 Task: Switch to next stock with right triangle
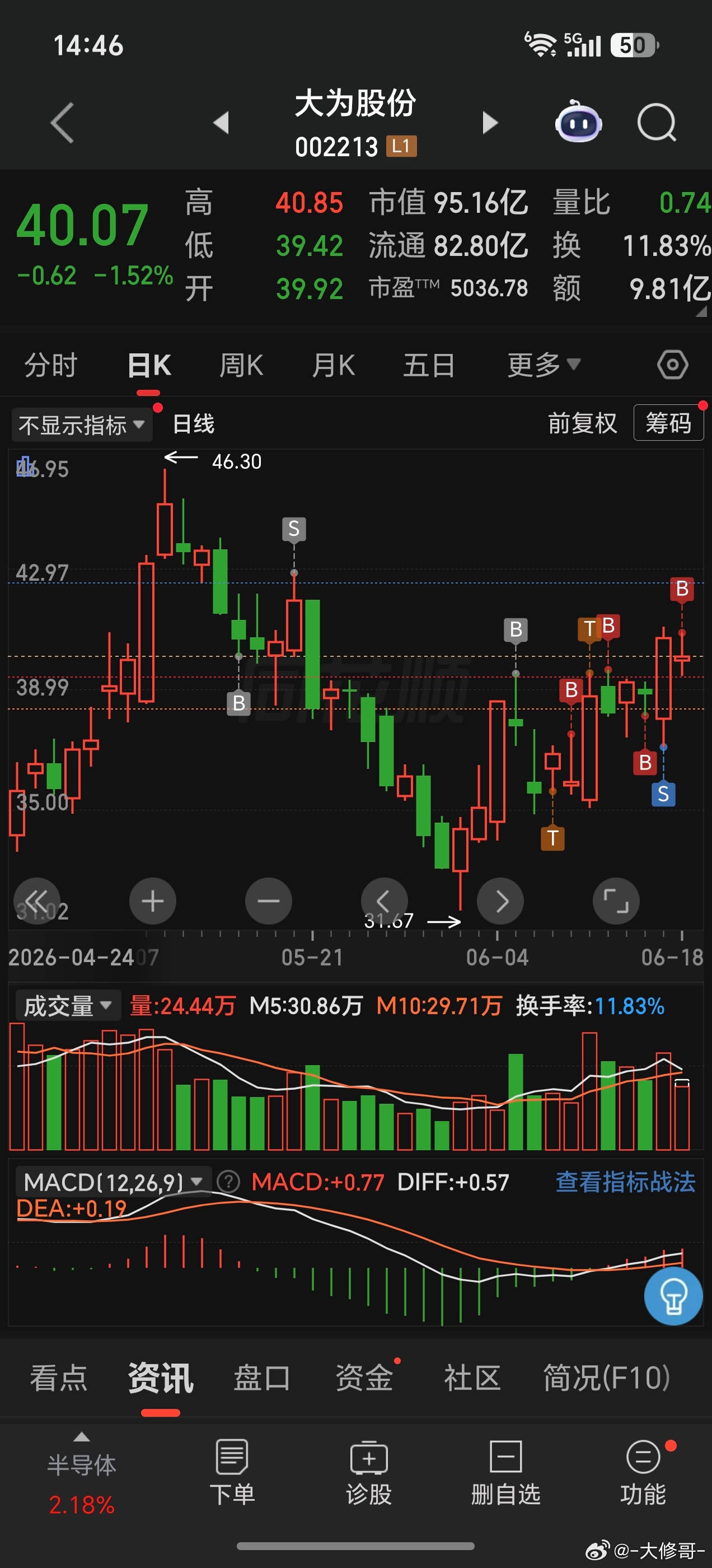[490, 122]
